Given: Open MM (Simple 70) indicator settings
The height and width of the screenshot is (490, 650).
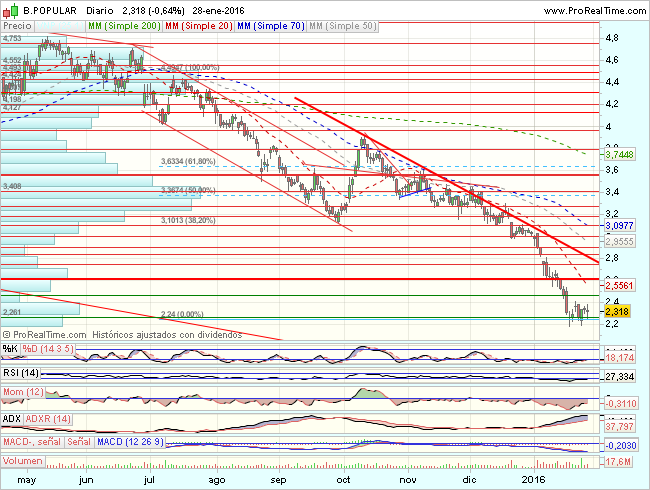Looking at the screenshot, I should 271,26.
